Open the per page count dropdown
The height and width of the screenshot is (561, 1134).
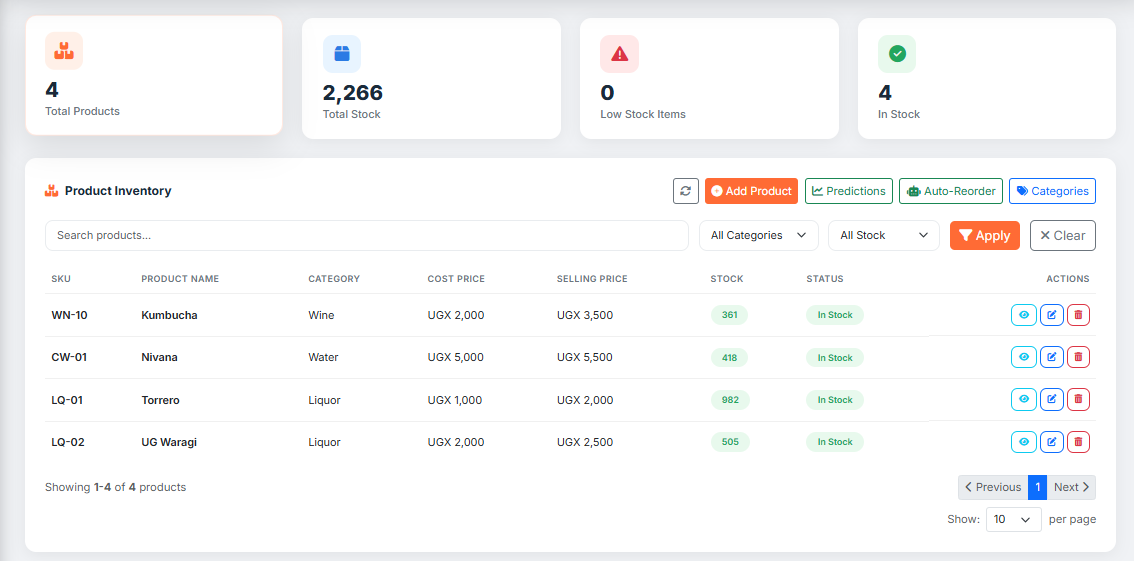[x=1013, y=519]
